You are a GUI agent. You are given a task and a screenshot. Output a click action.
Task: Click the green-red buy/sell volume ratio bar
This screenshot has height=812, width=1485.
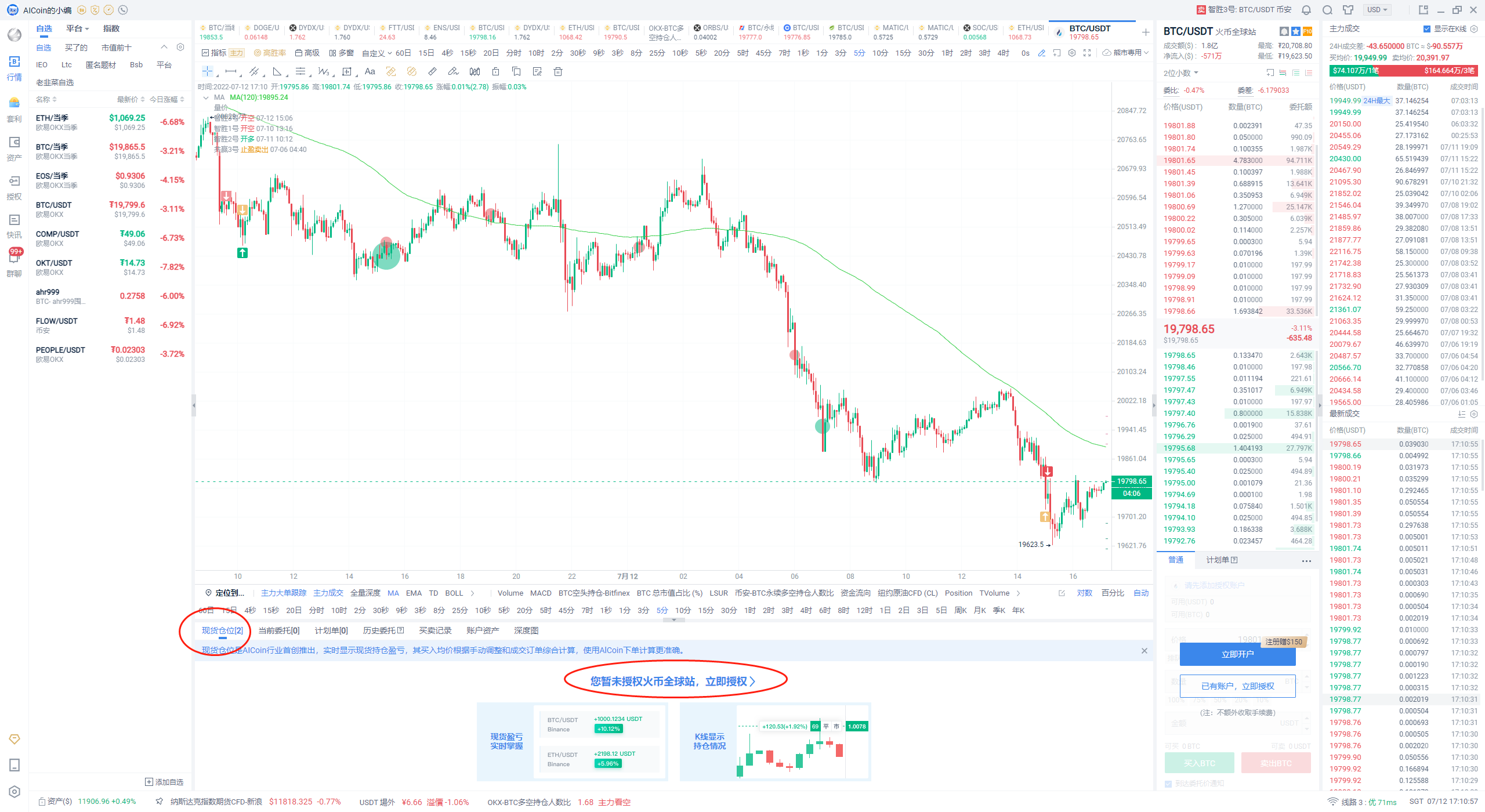pos(1404,71)
